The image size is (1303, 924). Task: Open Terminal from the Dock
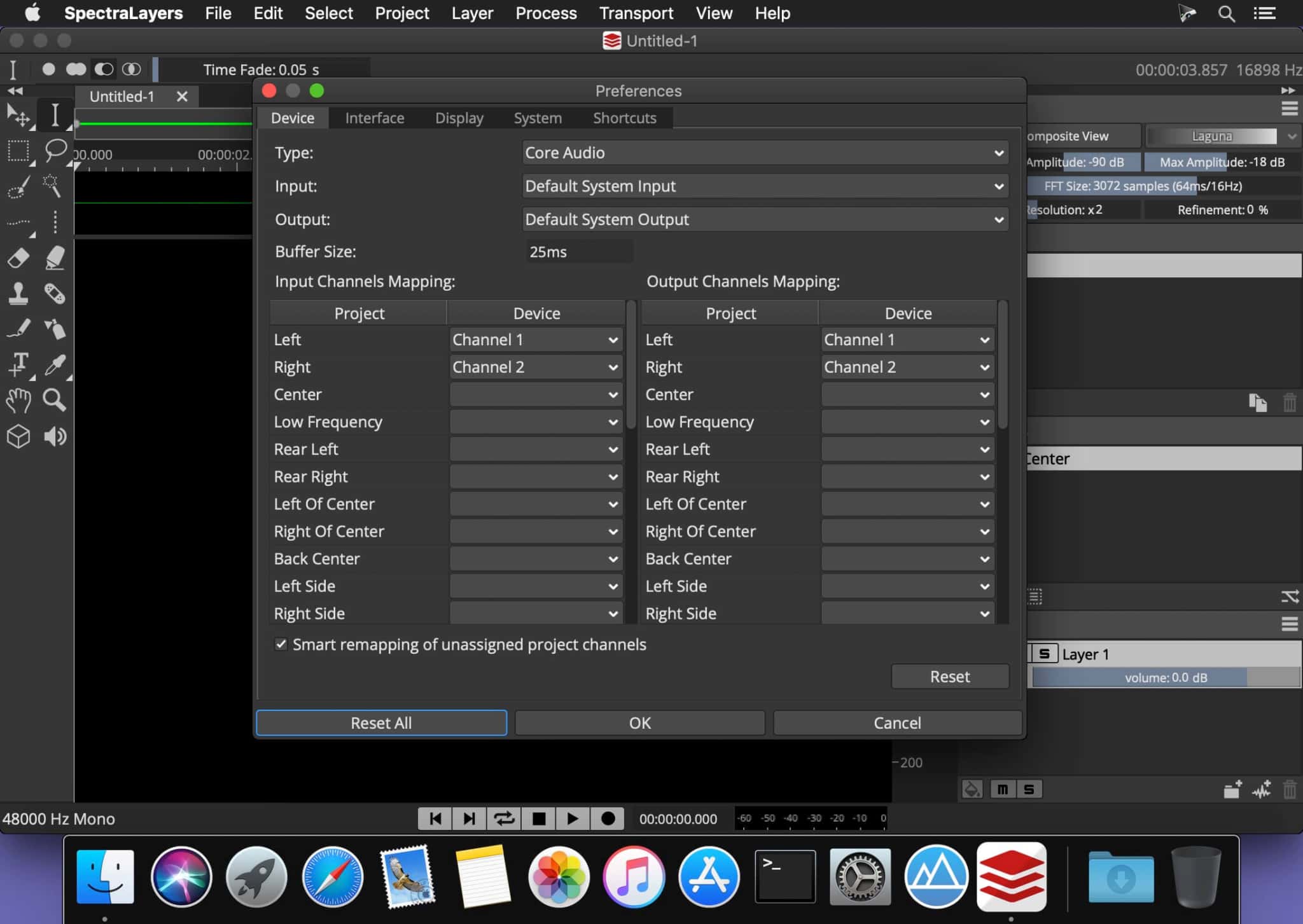pyautogui.click(x=785, y=877)
